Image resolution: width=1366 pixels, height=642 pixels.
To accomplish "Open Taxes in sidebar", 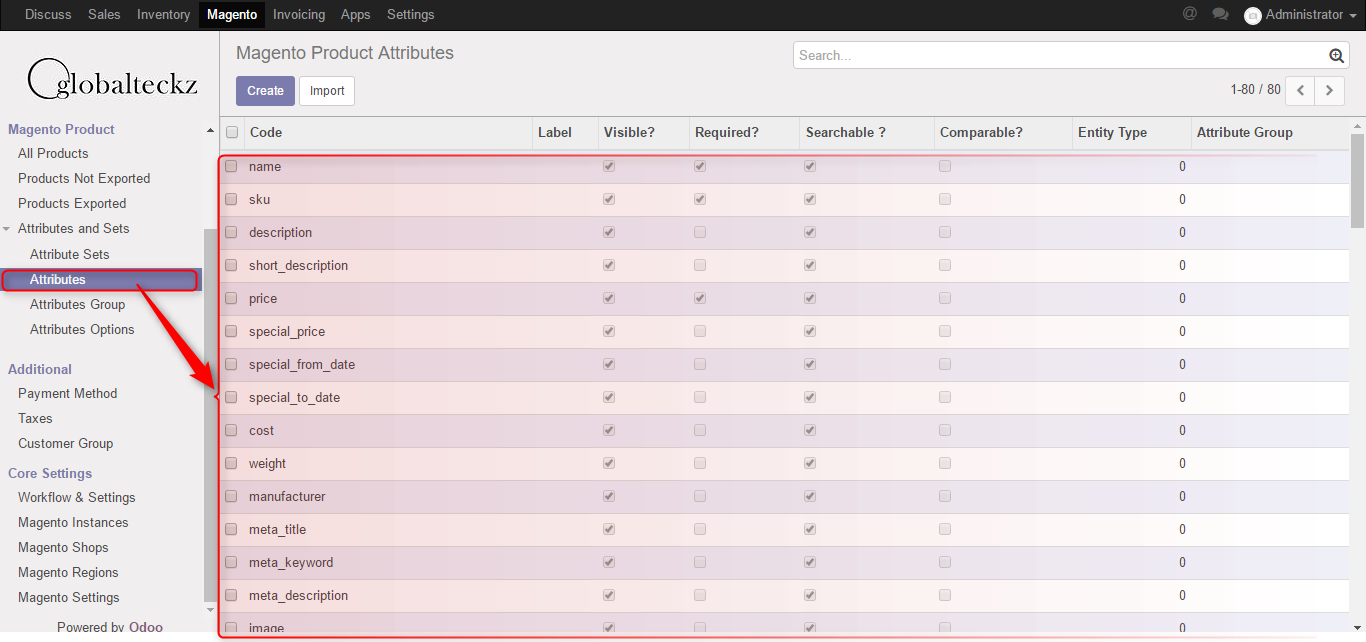I will (x=35, y=419).
